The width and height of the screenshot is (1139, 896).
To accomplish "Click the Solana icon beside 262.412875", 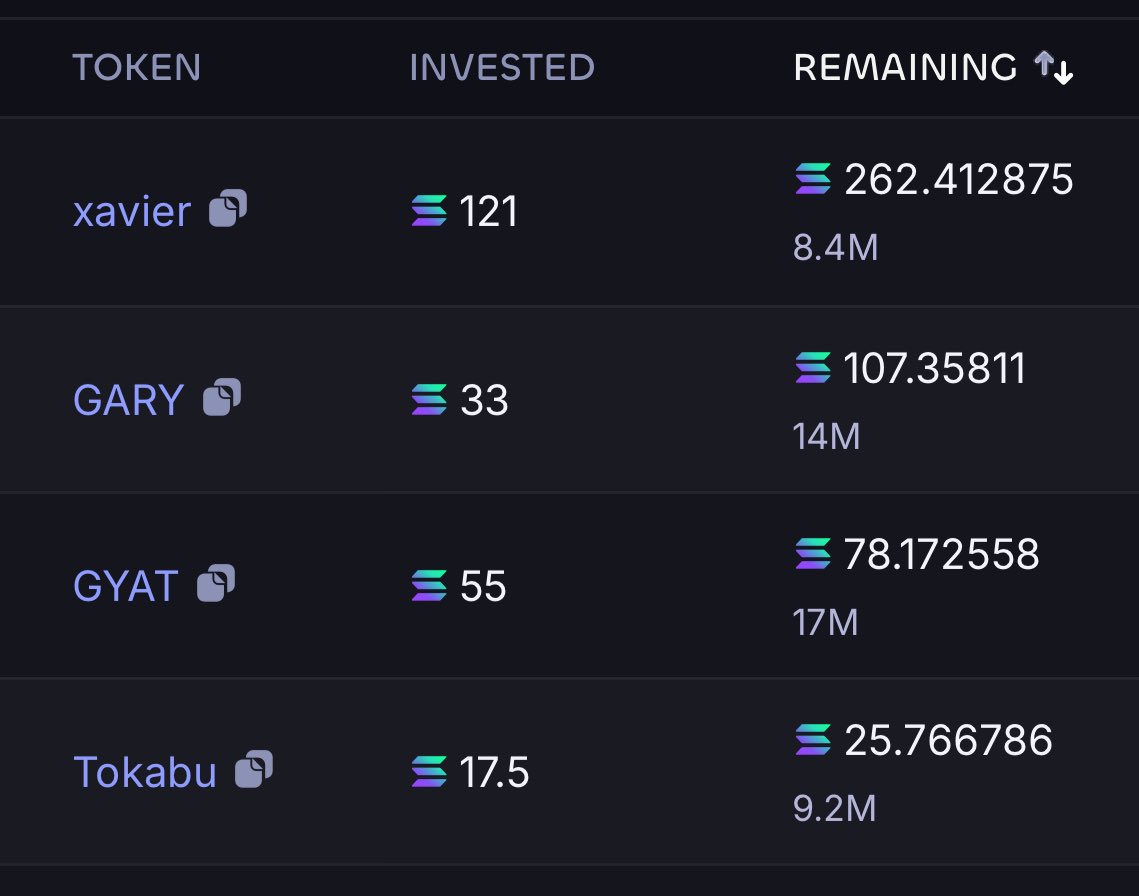I will [x=813, y=179].
